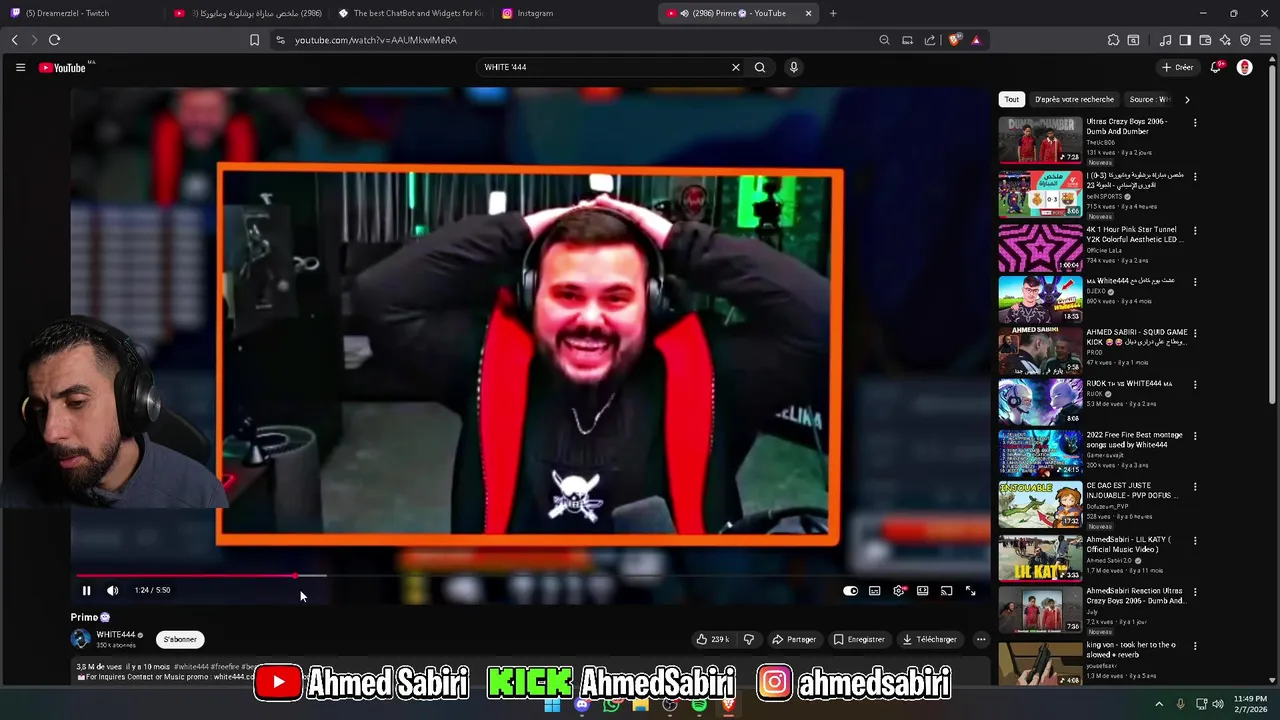Open options for AhmedSabiri LIL KATY video
This screenshot has width=1280, height=720.
1195,541
